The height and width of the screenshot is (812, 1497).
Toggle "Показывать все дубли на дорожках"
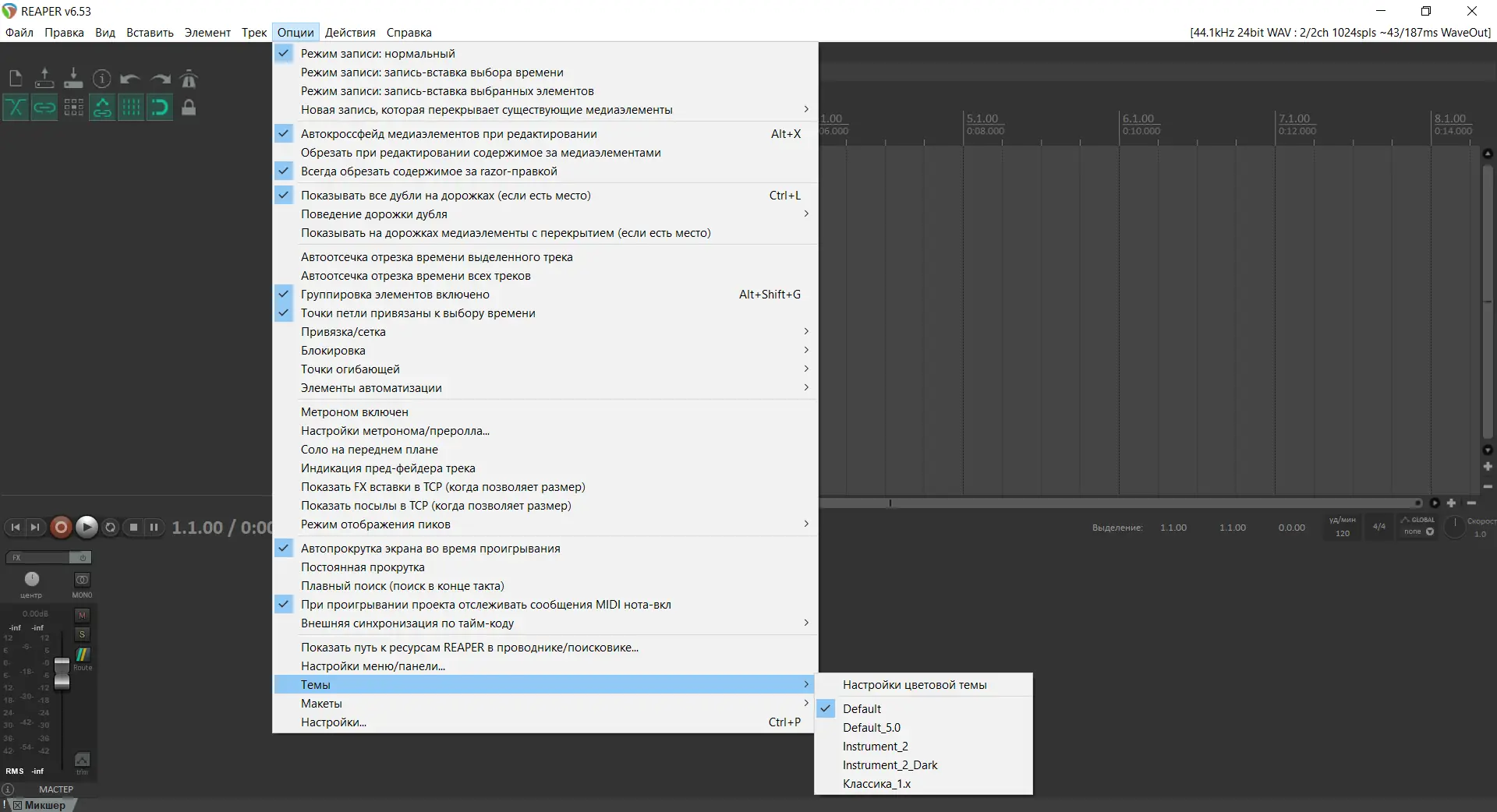545,196
